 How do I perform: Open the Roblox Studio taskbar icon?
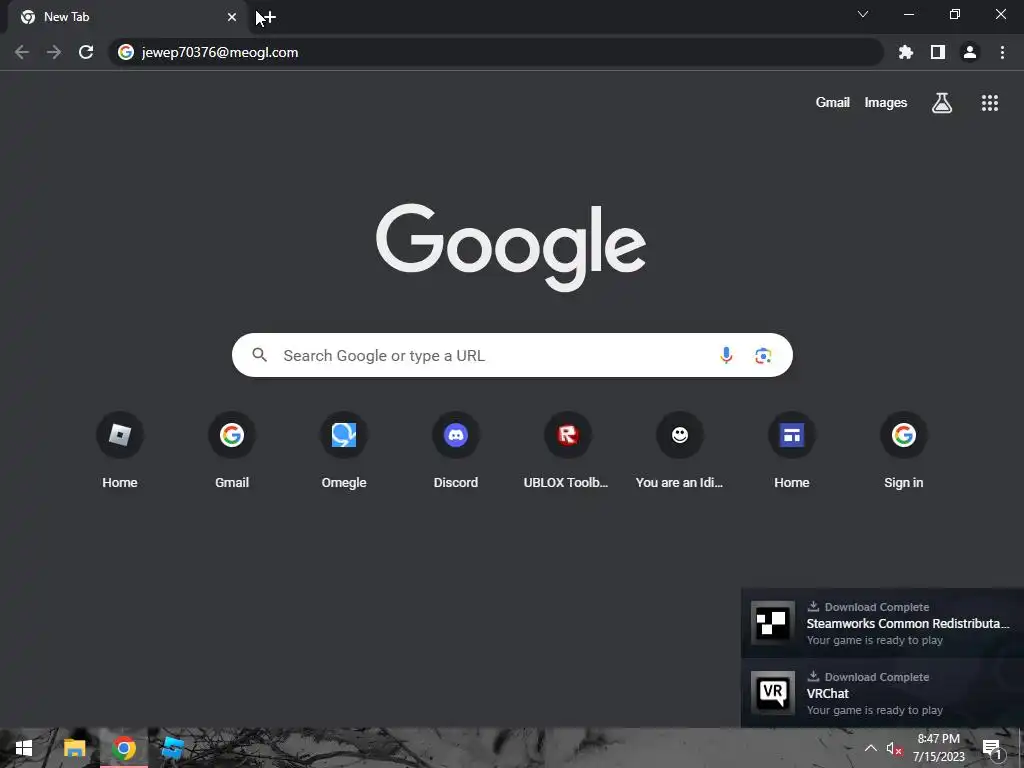172,748
